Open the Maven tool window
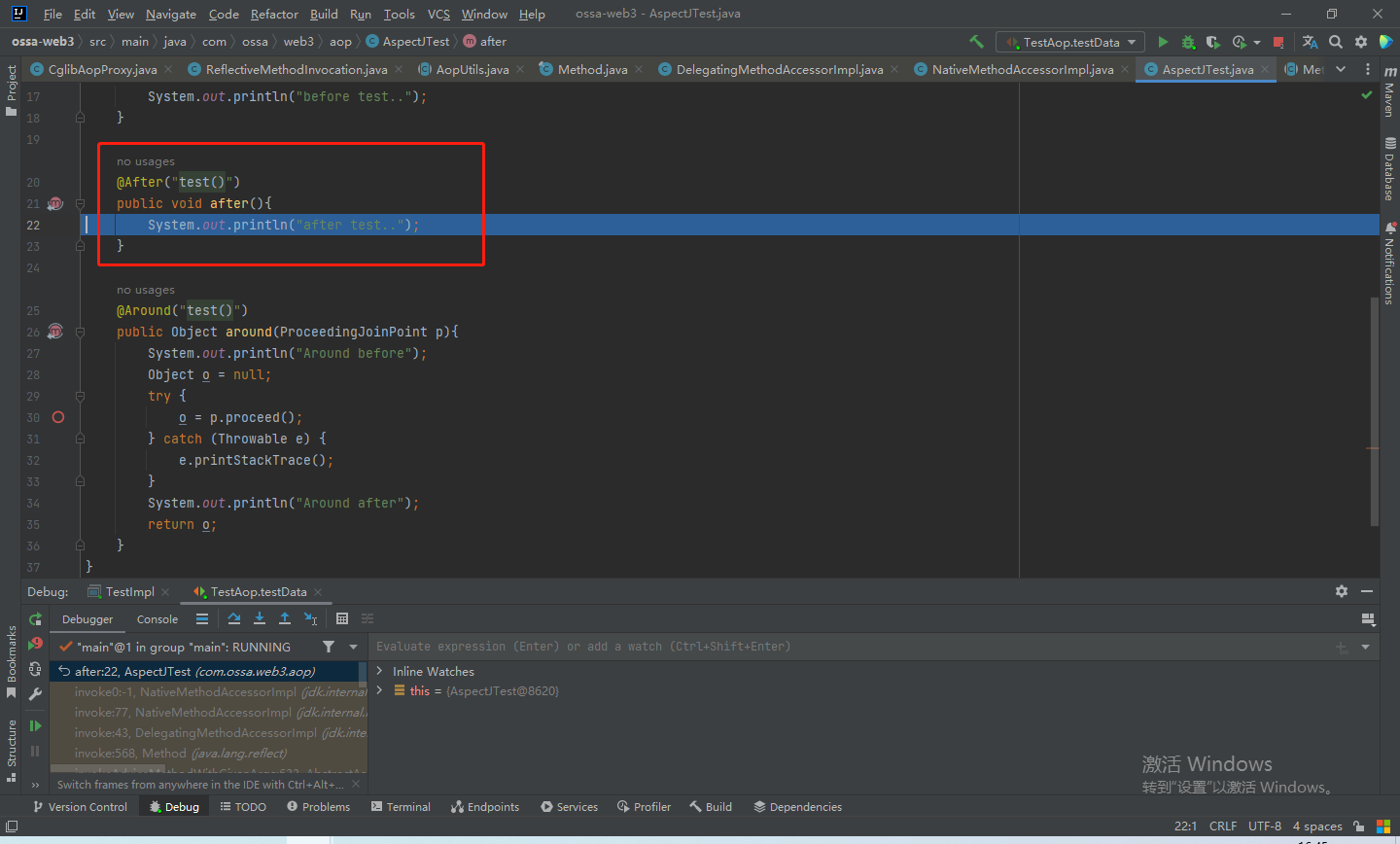1400x844 pixels. click(x=1389, y=92)
